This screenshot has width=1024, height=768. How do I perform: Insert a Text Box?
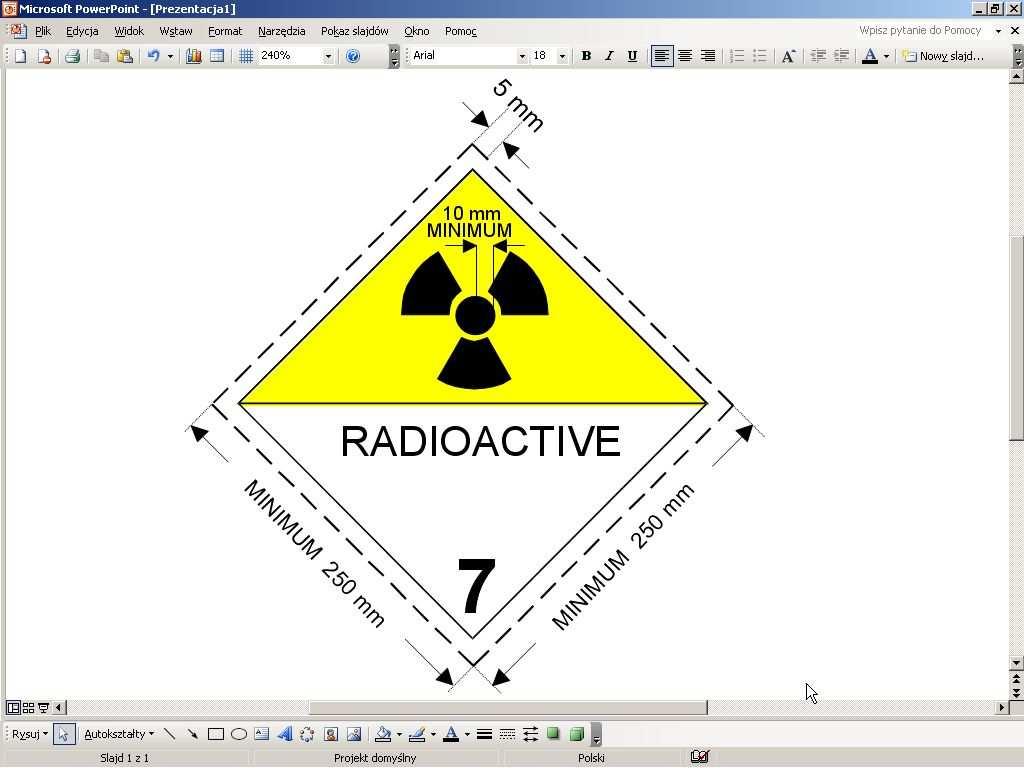262,734
